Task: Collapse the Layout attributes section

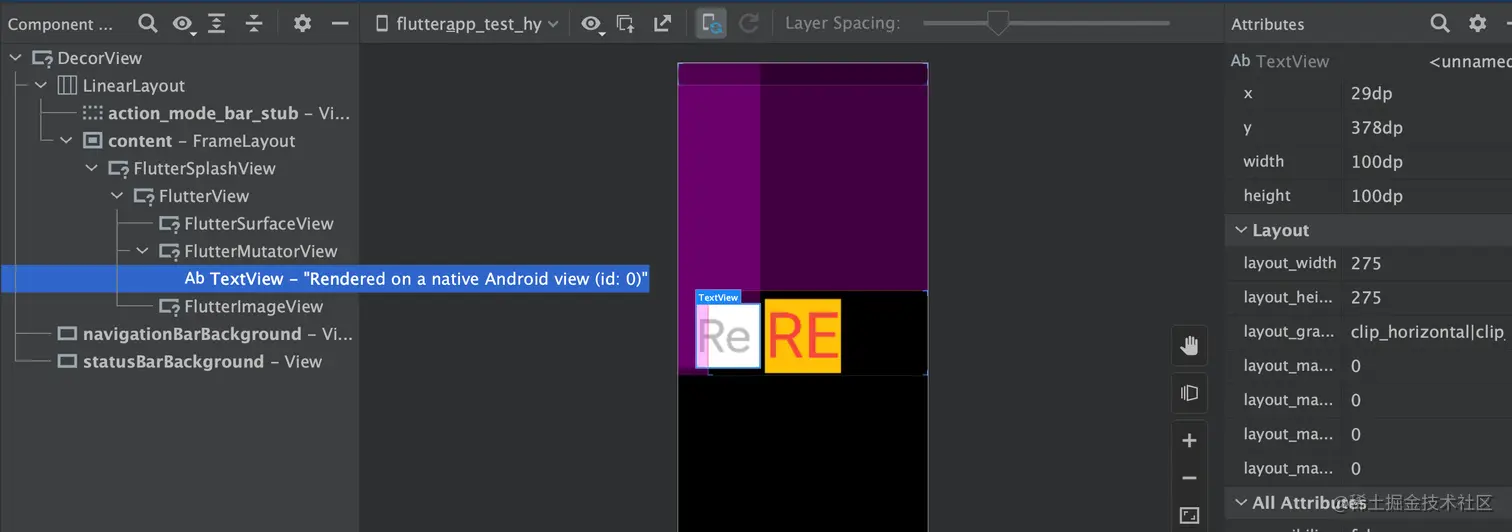Action: (1241, 230)
